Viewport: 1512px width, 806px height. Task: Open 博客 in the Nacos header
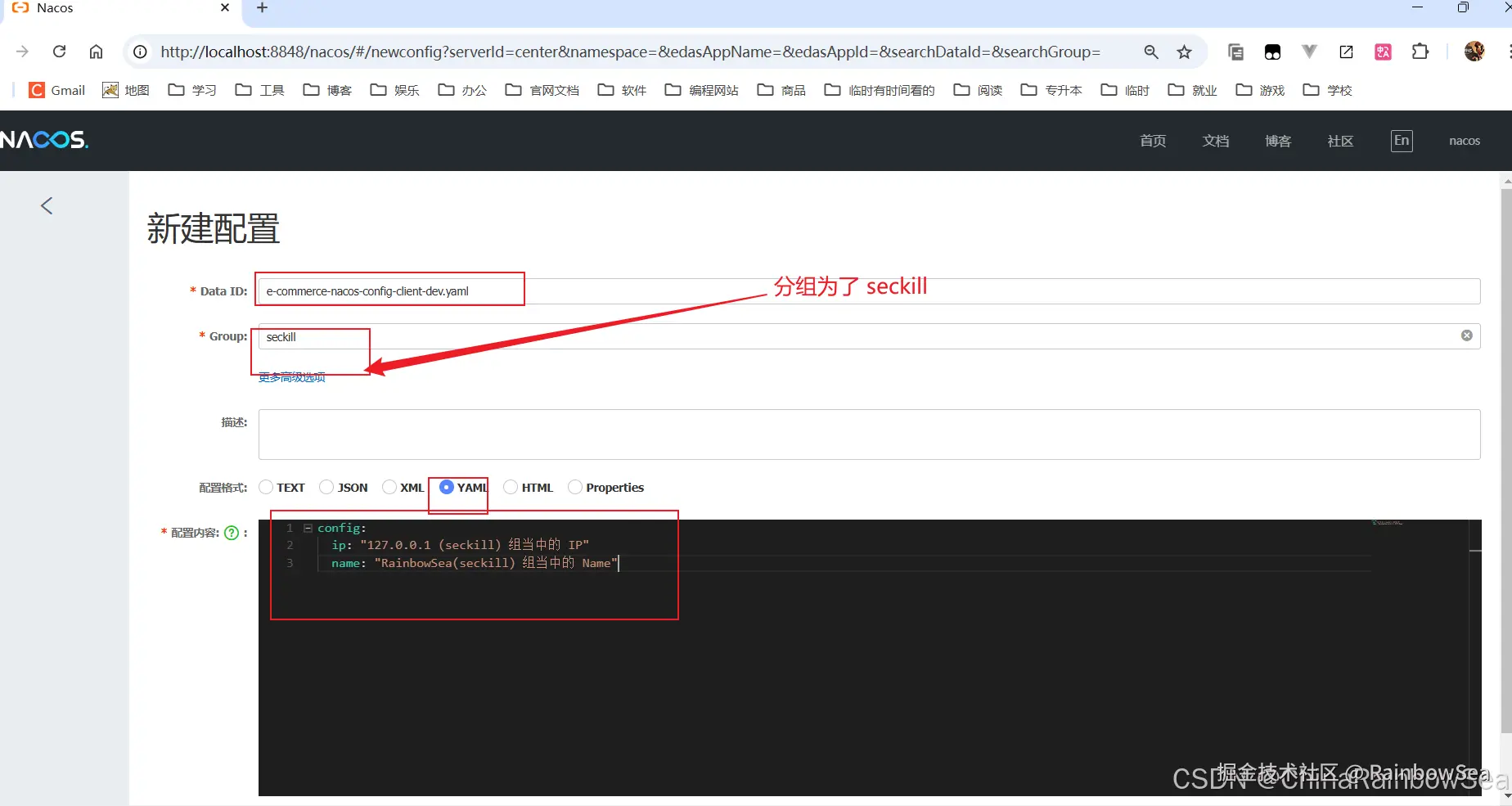(1278, 141)
